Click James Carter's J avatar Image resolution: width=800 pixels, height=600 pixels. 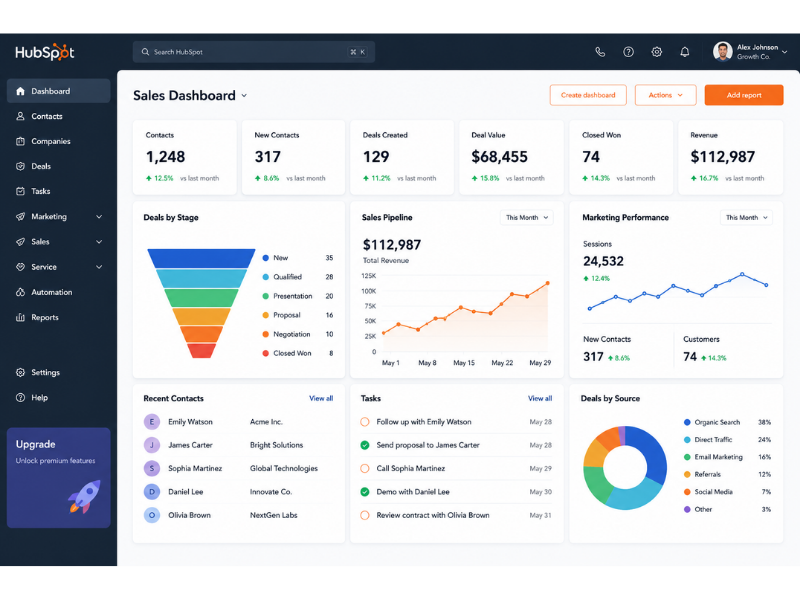pos(152,445)
